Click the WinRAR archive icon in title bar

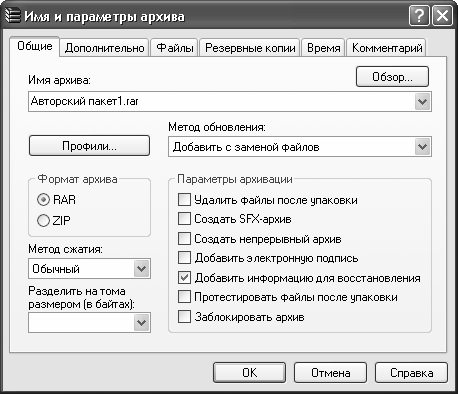[x=13, y=15]
